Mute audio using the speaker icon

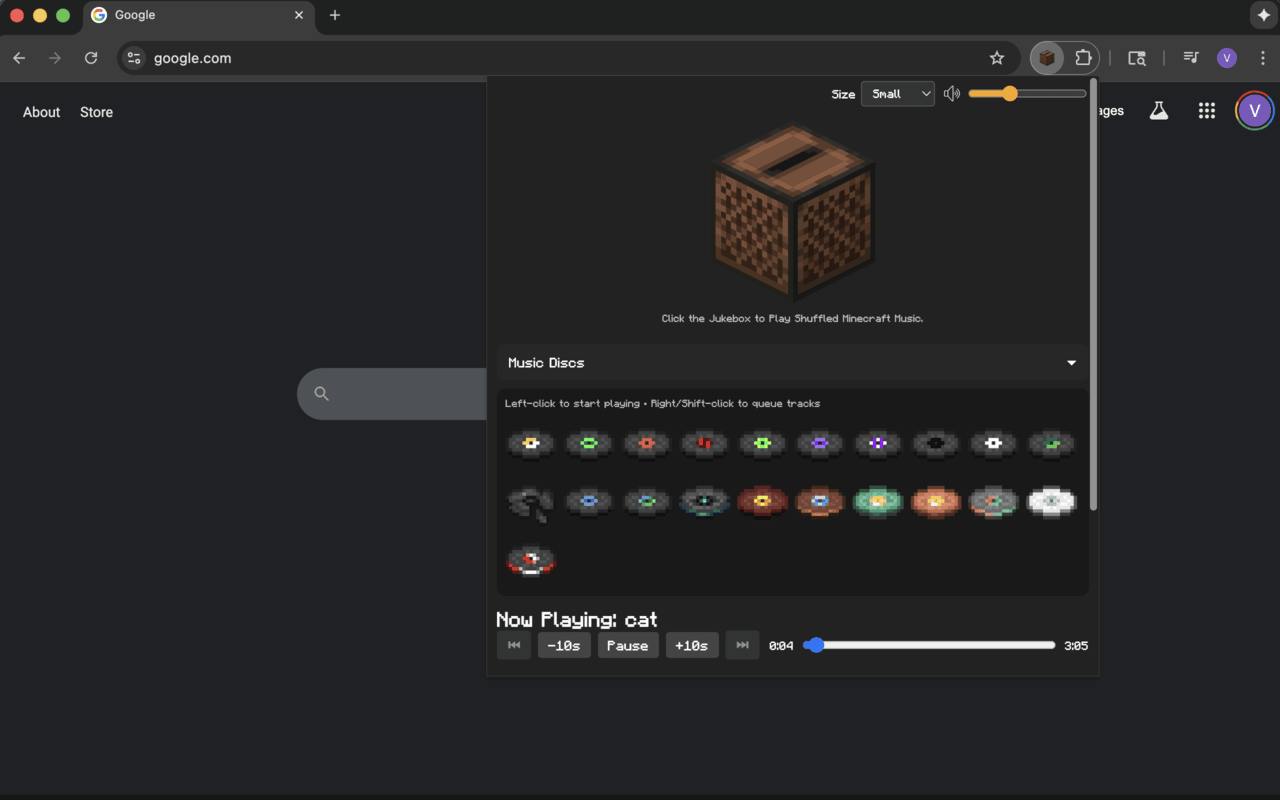951,93
